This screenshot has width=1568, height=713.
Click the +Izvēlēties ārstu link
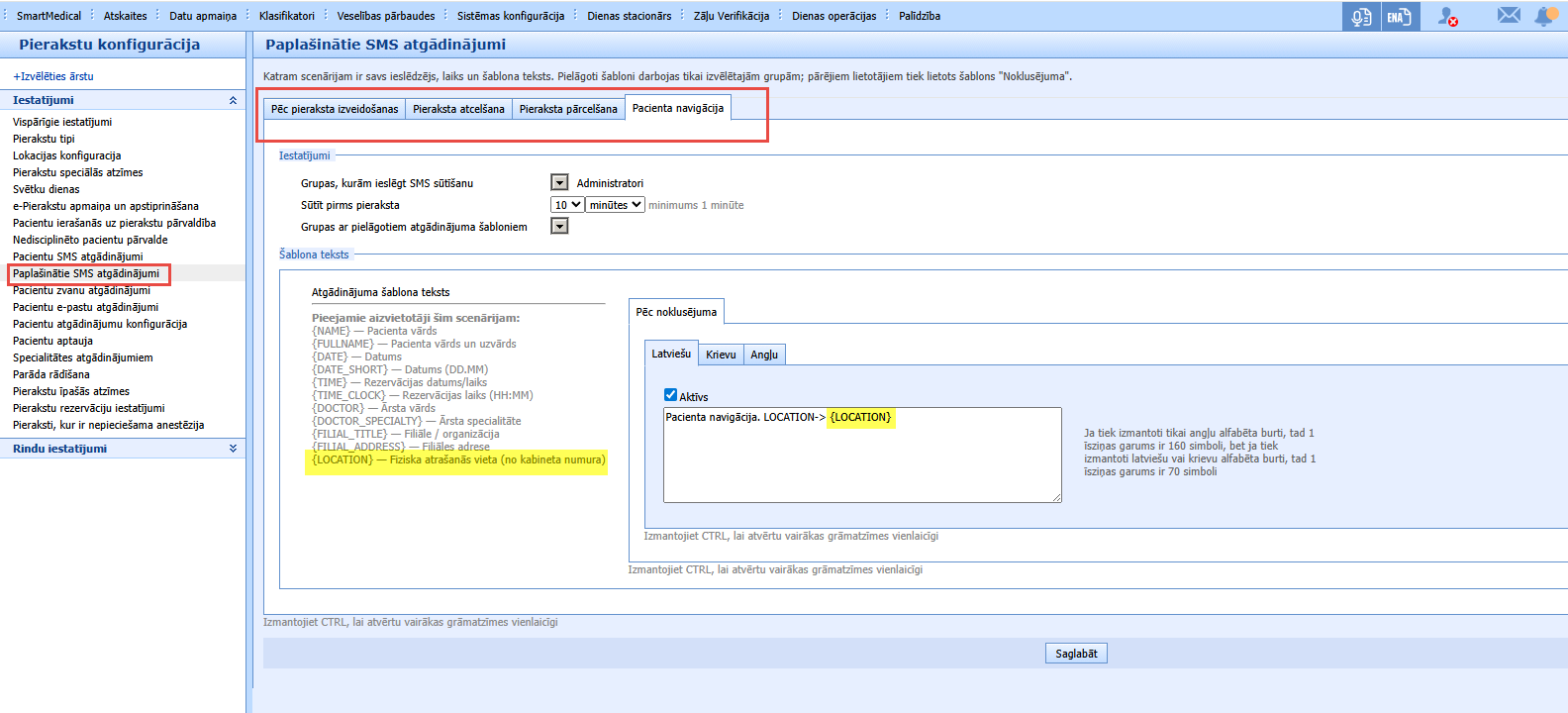coord(53,76)
